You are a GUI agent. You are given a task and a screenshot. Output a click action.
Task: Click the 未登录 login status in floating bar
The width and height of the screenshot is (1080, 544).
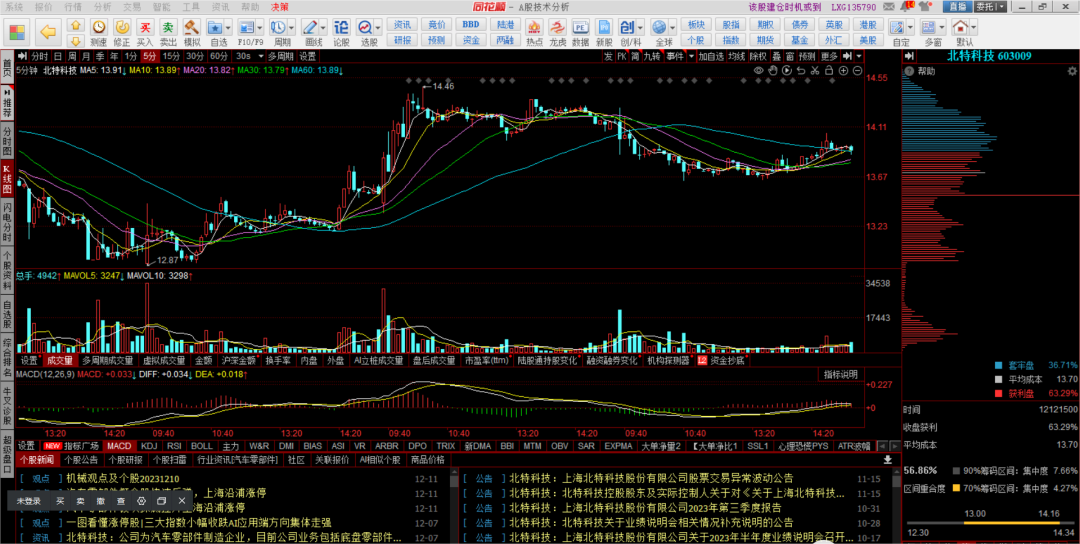coord(29,501)
